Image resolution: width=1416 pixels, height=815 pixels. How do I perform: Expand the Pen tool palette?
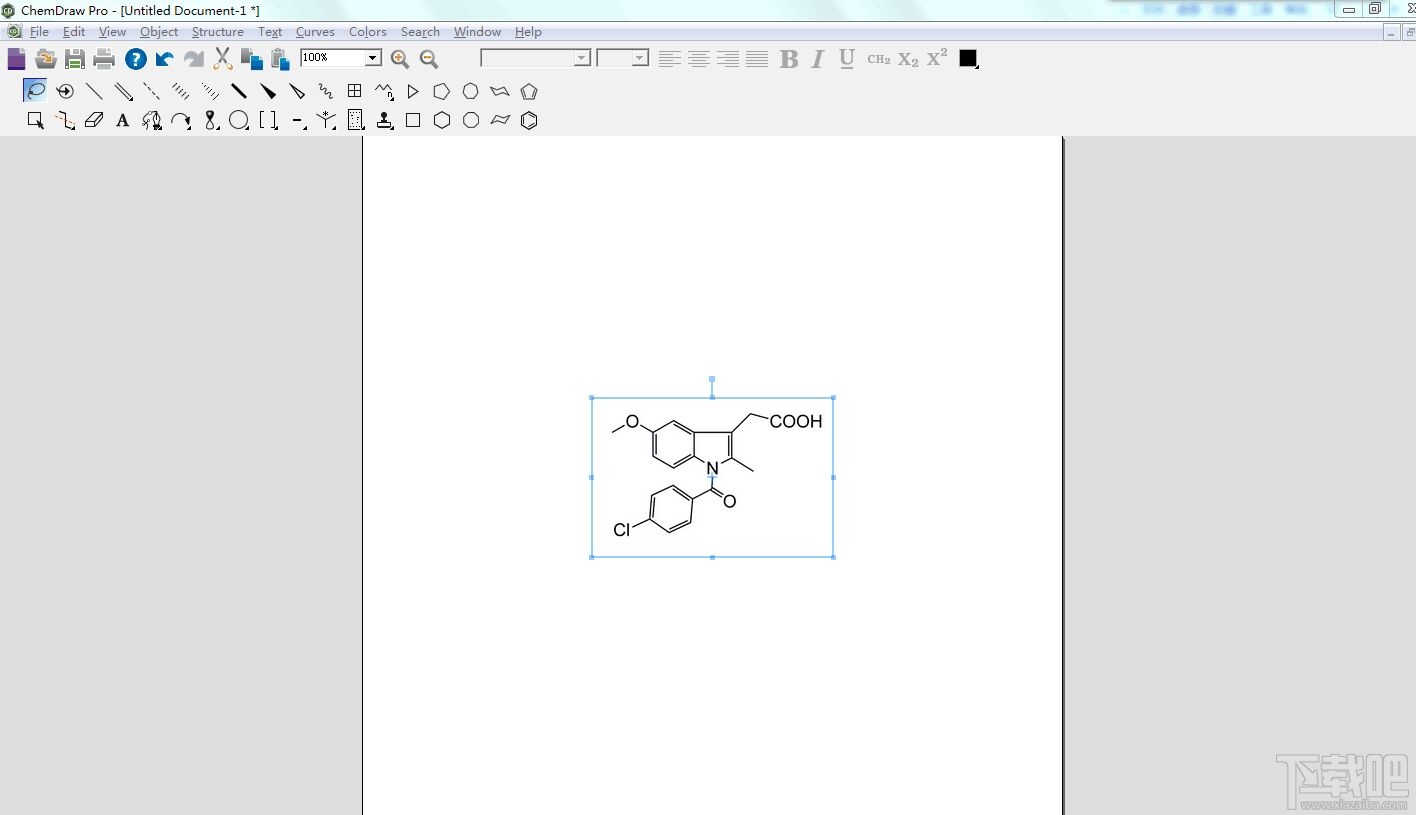click(152, 120)
